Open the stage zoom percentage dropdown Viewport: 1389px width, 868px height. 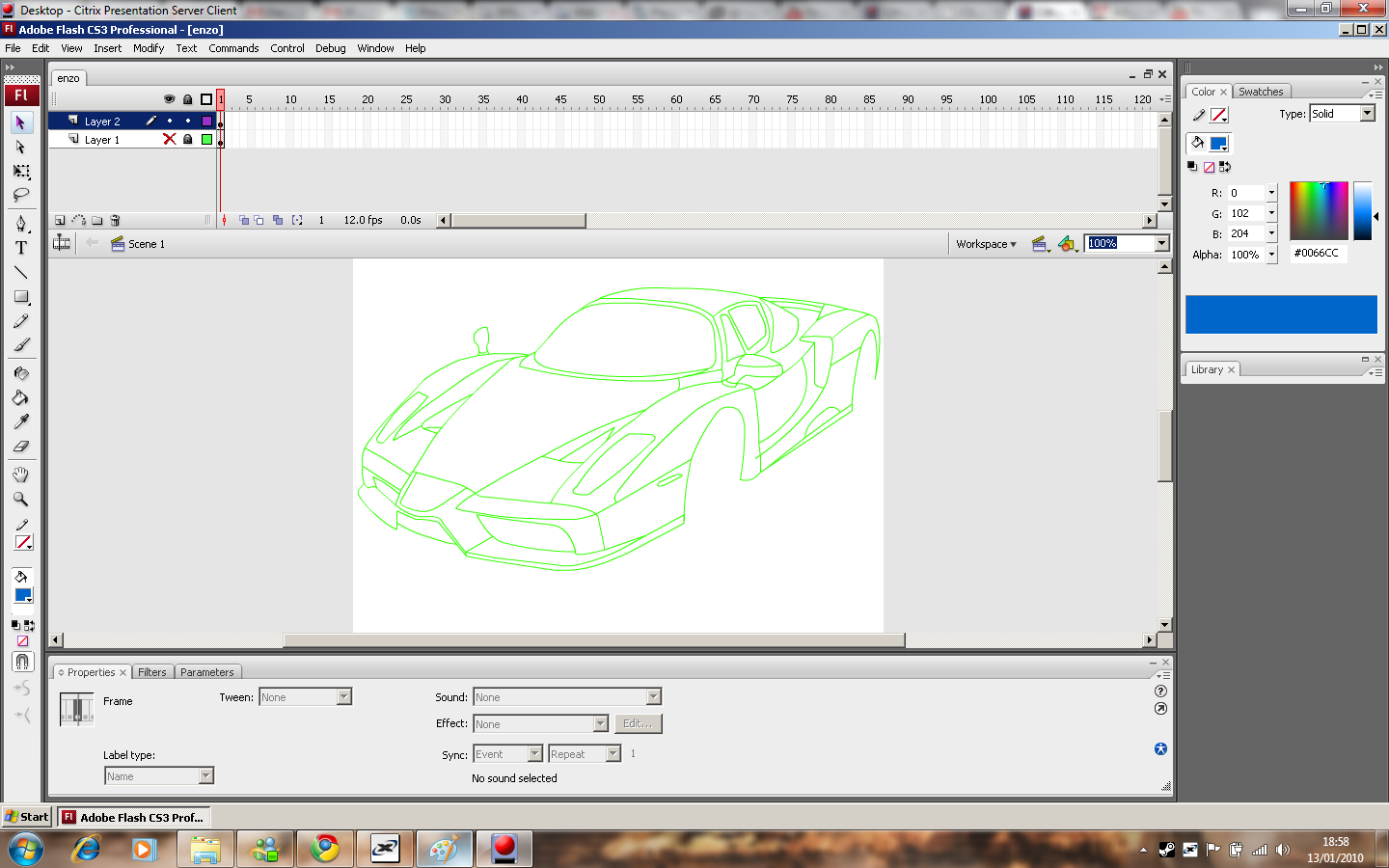click(1161, 243)
